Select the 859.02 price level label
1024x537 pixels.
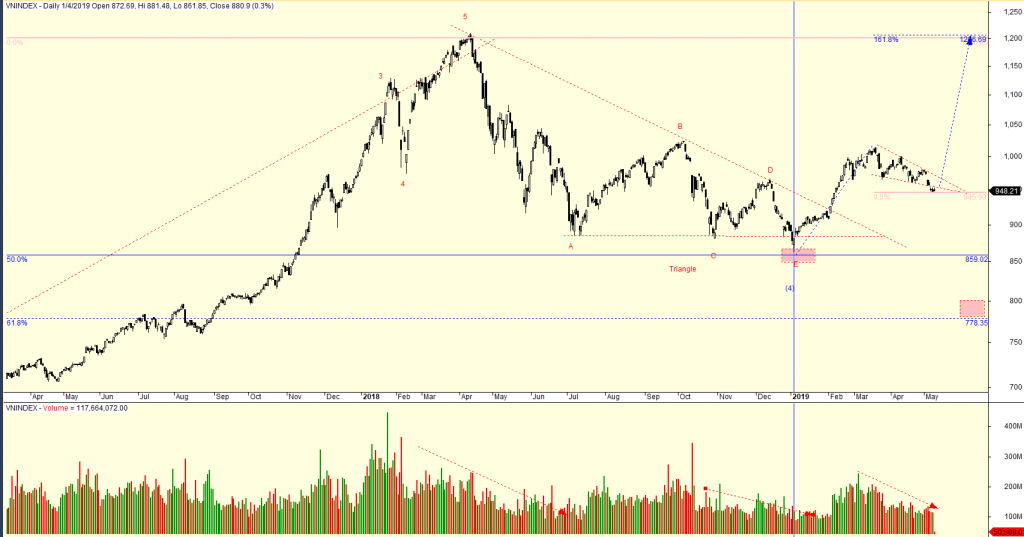976,259
